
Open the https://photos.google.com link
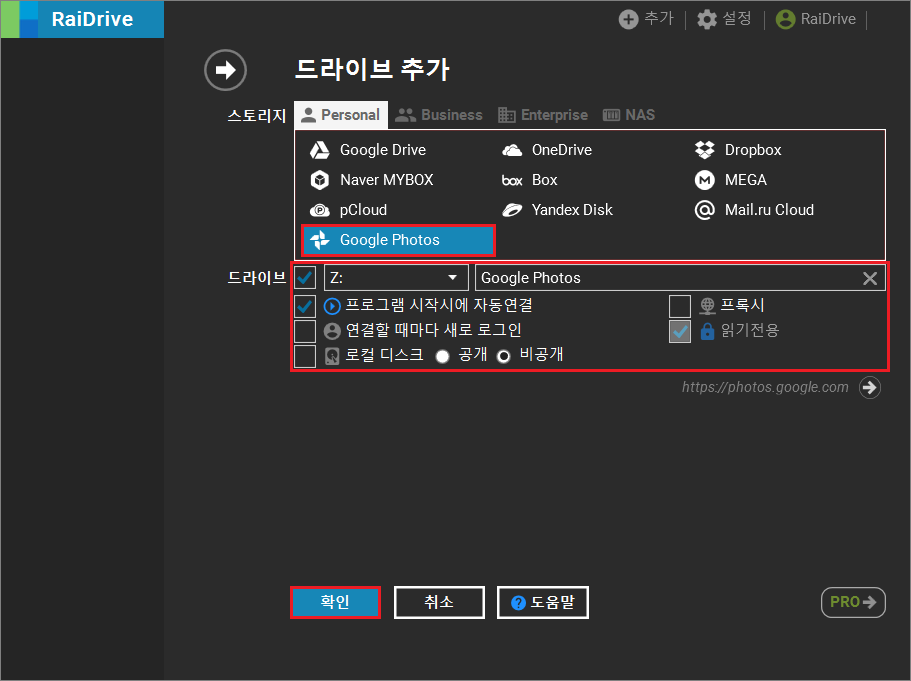(x=765, y=388)
